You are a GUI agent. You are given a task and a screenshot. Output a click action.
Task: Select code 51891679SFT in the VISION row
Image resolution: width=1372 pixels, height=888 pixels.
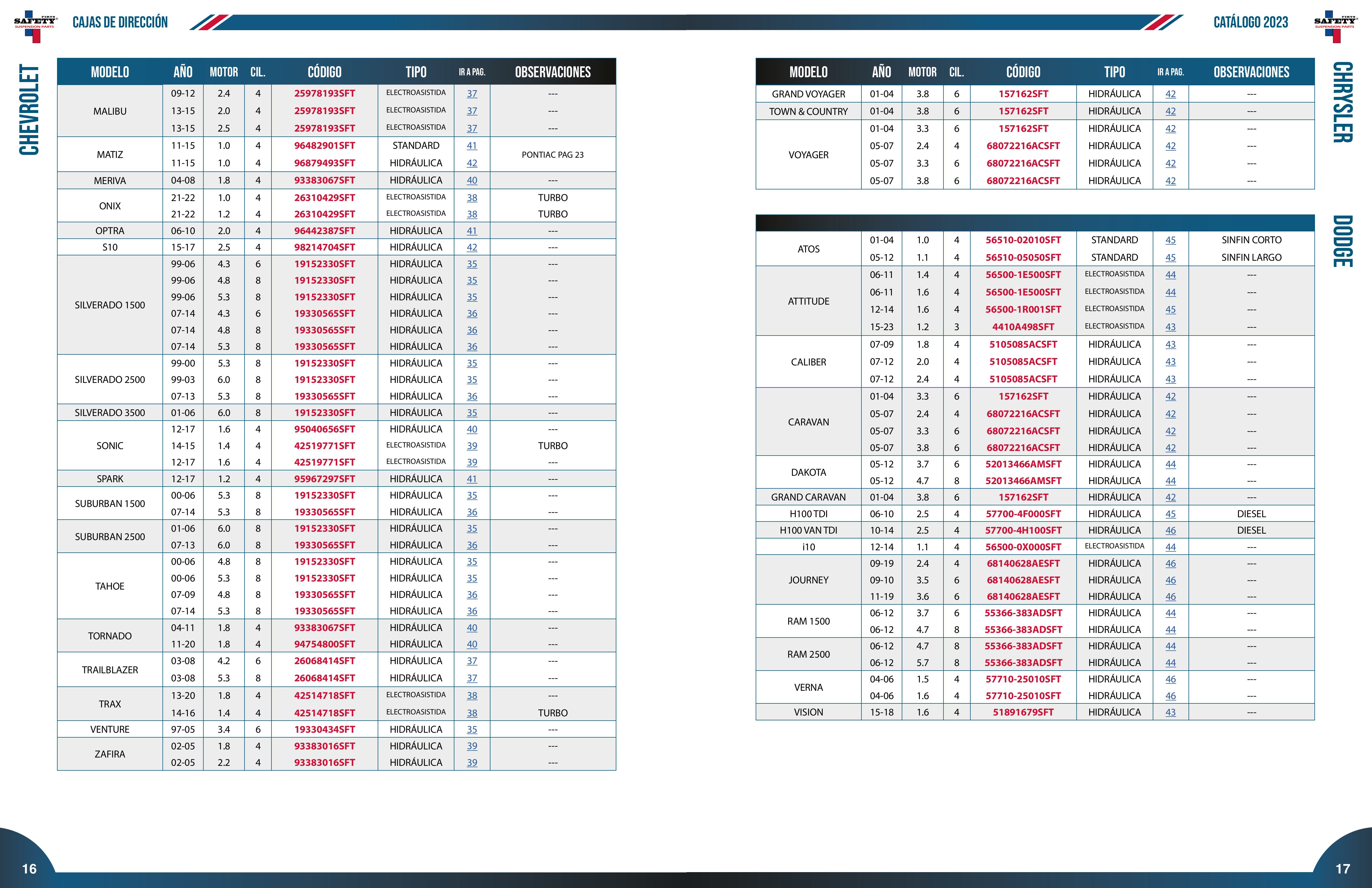1023,712
